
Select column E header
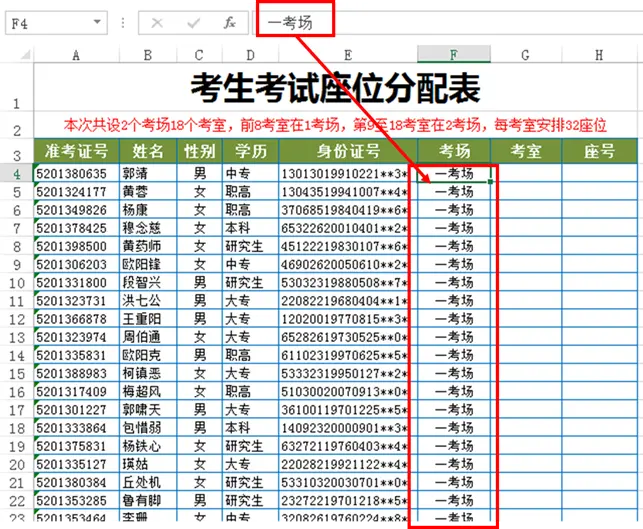(x=348, y=55)
